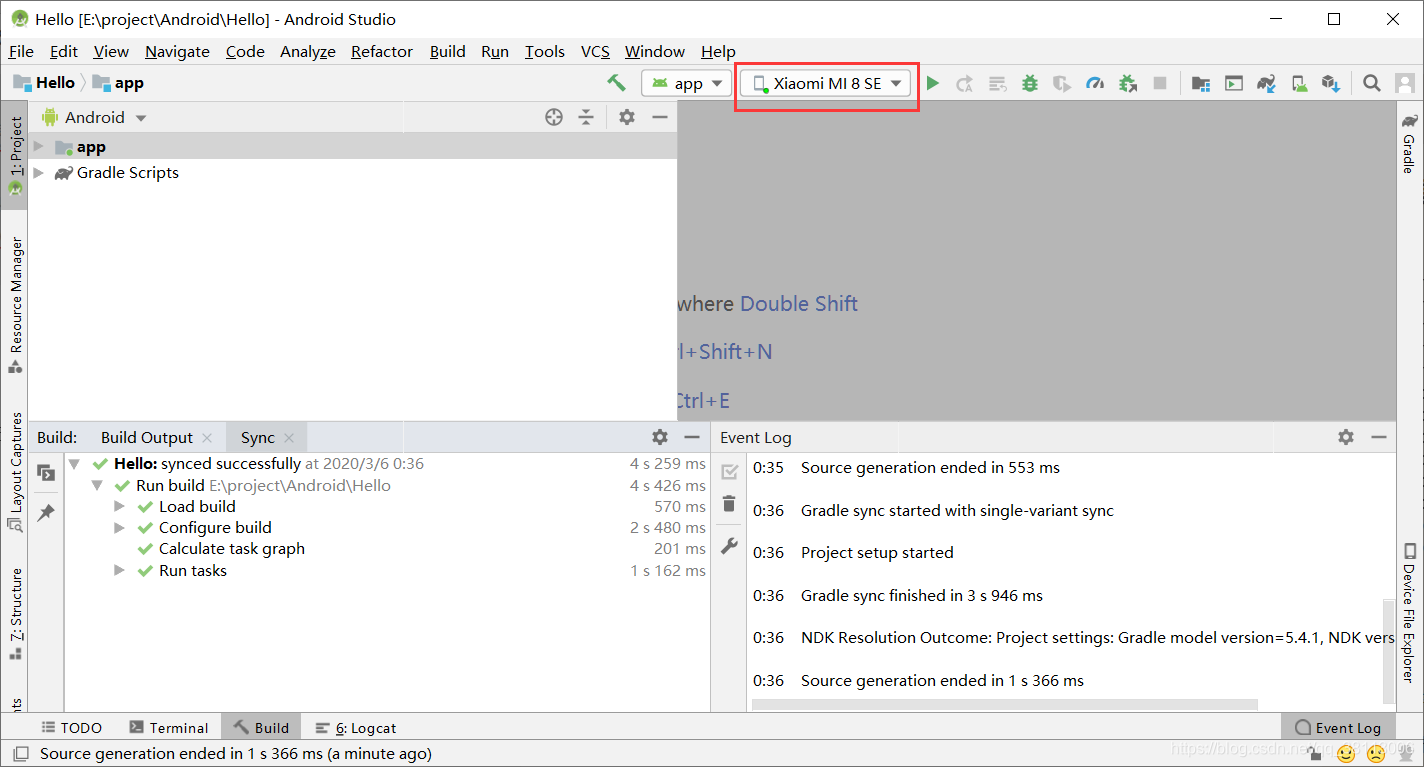
Task: Click the Event Log horizontal scrollbar
Action: point(1004,704)
